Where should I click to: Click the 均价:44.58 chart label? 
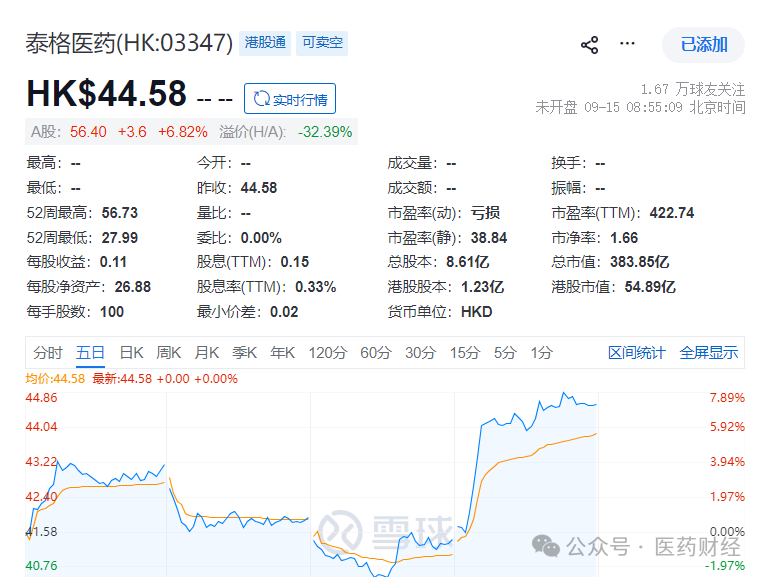(x=55, y=378)
